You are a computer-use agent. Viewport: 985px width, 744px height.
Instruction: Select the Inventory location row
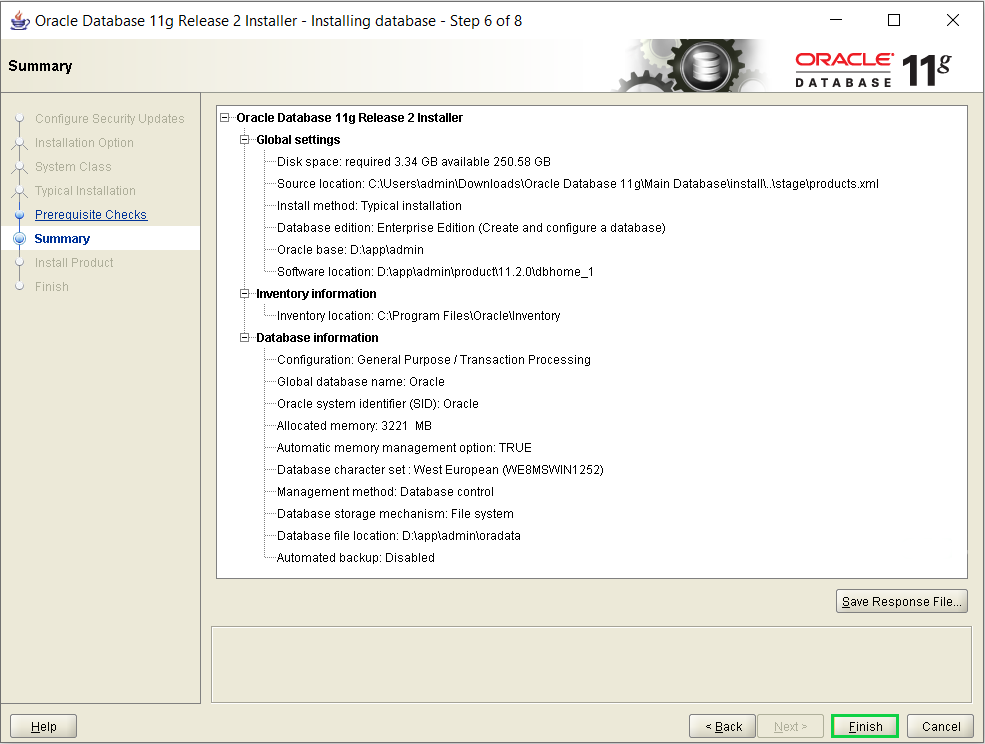[418, 315]
